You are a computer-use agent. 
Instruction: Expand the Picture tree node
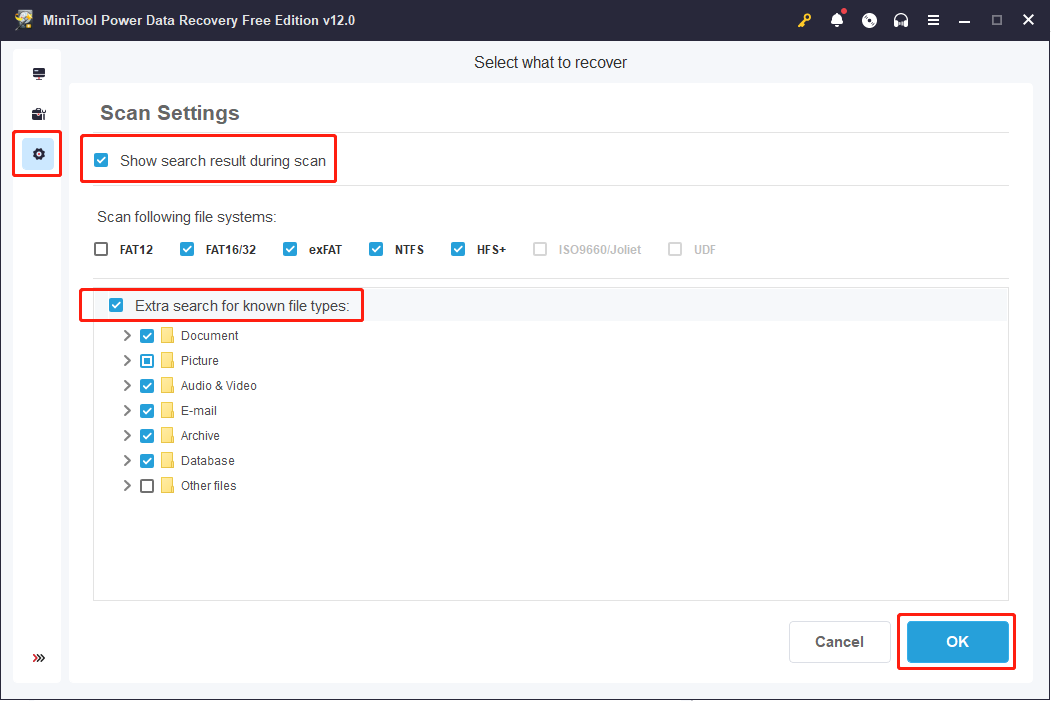(127, 361)
